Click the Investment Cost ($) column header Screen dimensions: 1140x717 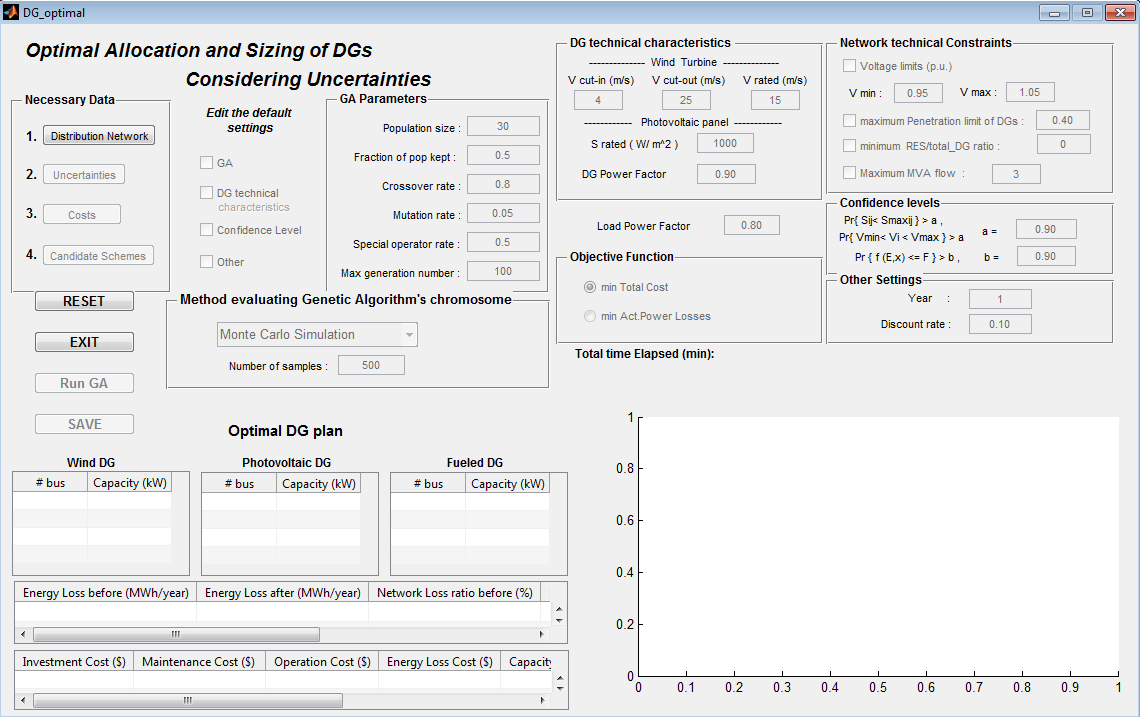point(74,662)
